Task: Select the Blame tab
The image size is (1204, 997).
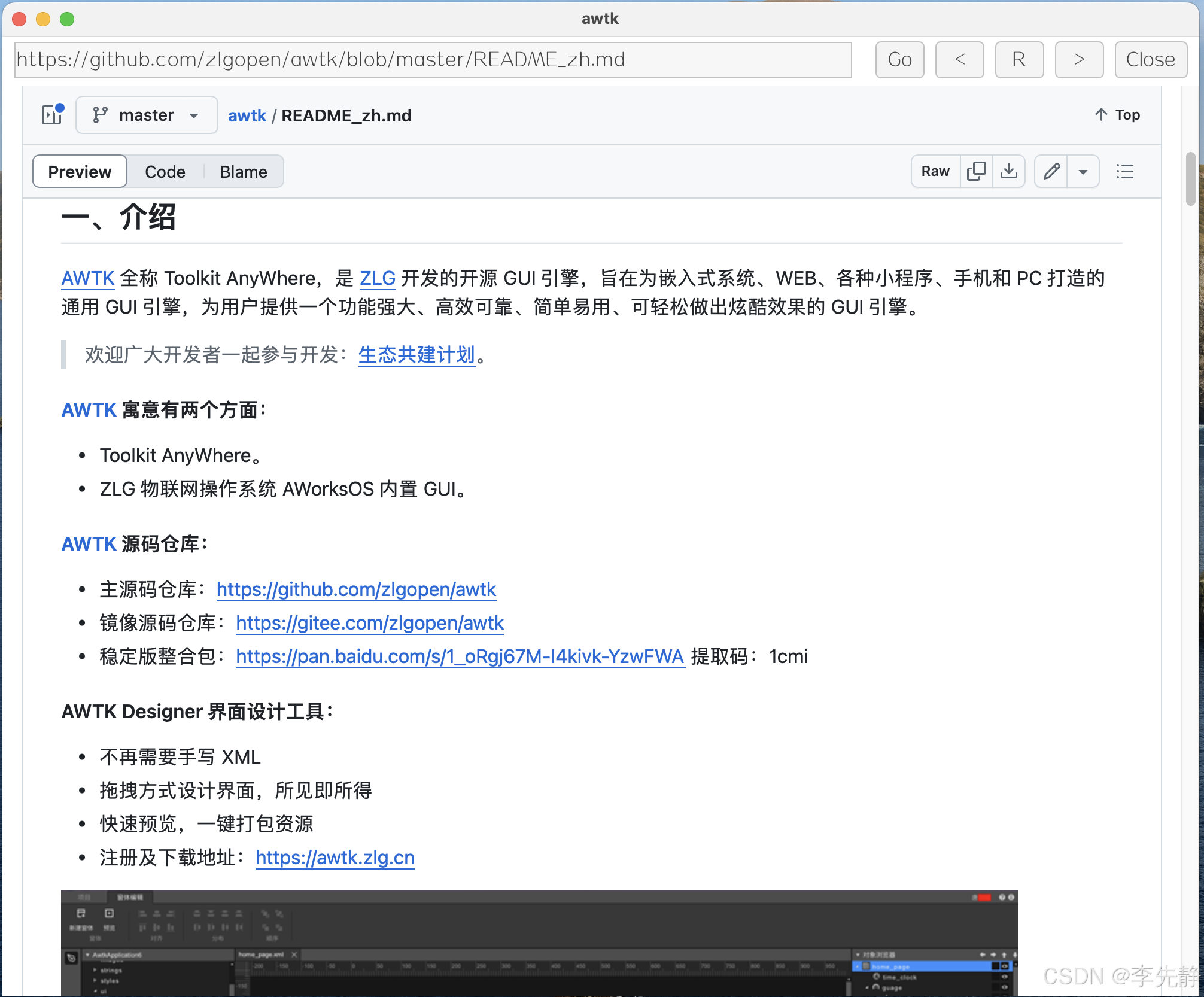Action: tap(242, 170)
